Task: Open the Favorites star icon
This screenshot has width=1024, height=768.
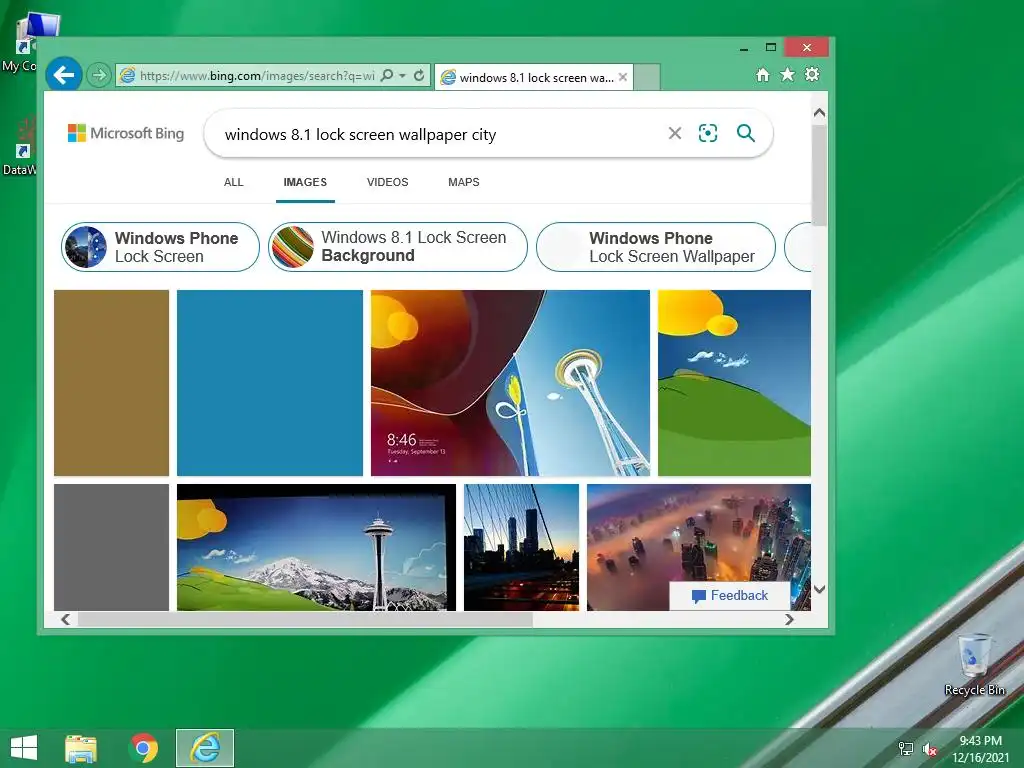Action: click(x=788, y=74)
